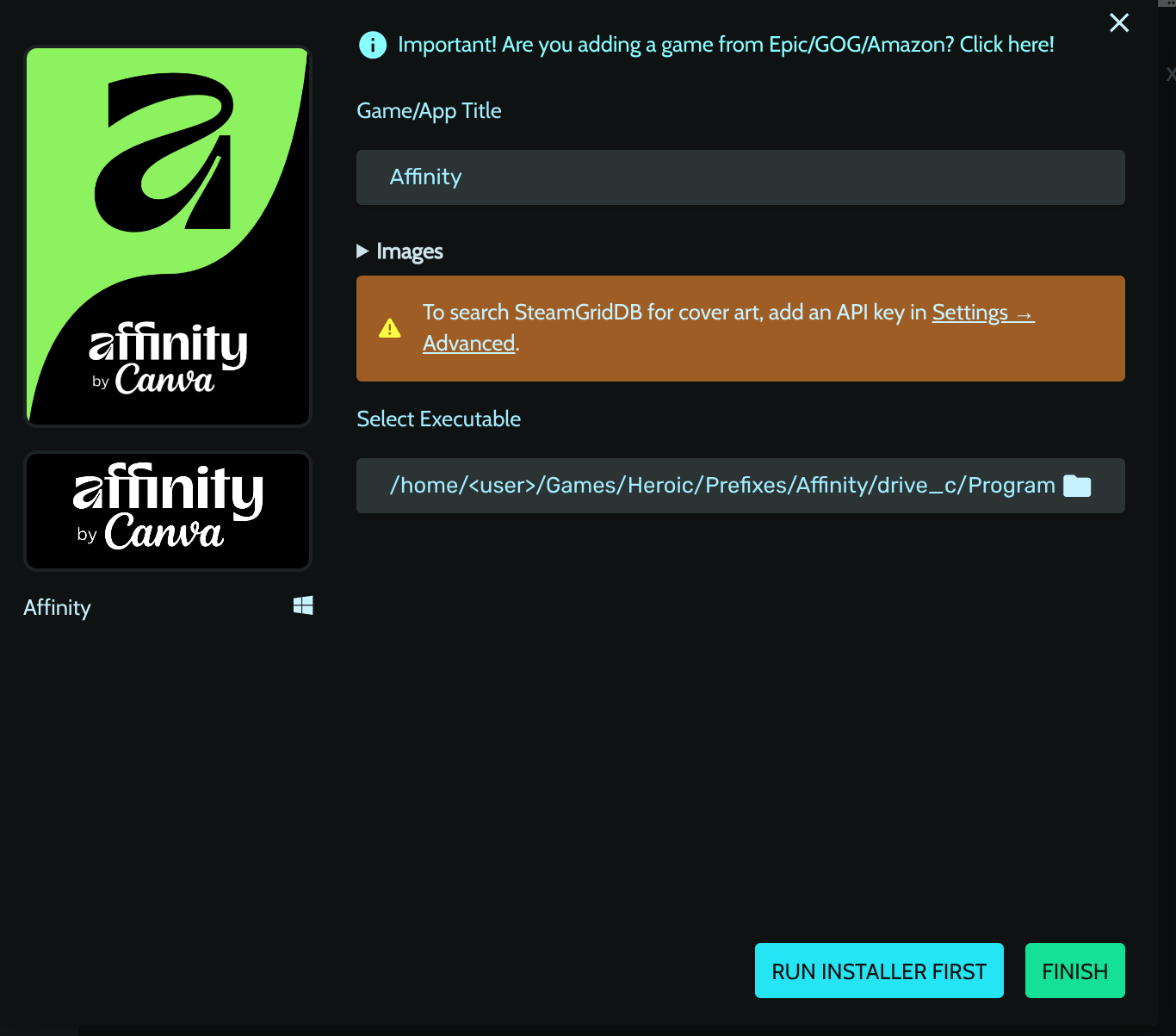
Task: Click the Game/App Title label
Action: (429, 111)
